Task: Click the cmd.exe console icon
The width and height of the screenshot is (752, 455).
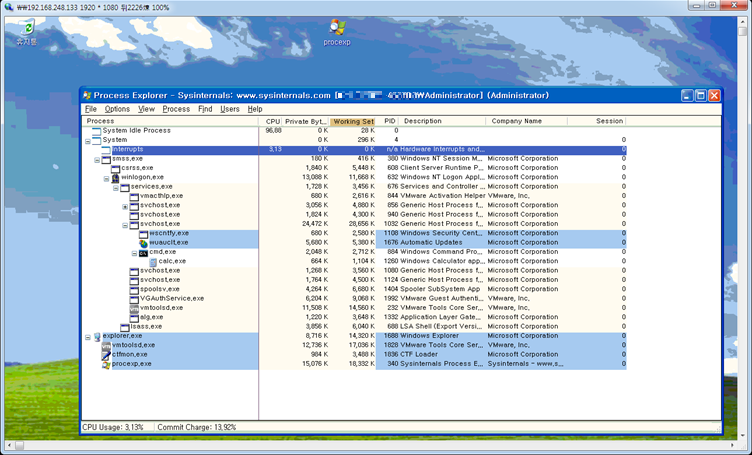Action: coord(143,252)
